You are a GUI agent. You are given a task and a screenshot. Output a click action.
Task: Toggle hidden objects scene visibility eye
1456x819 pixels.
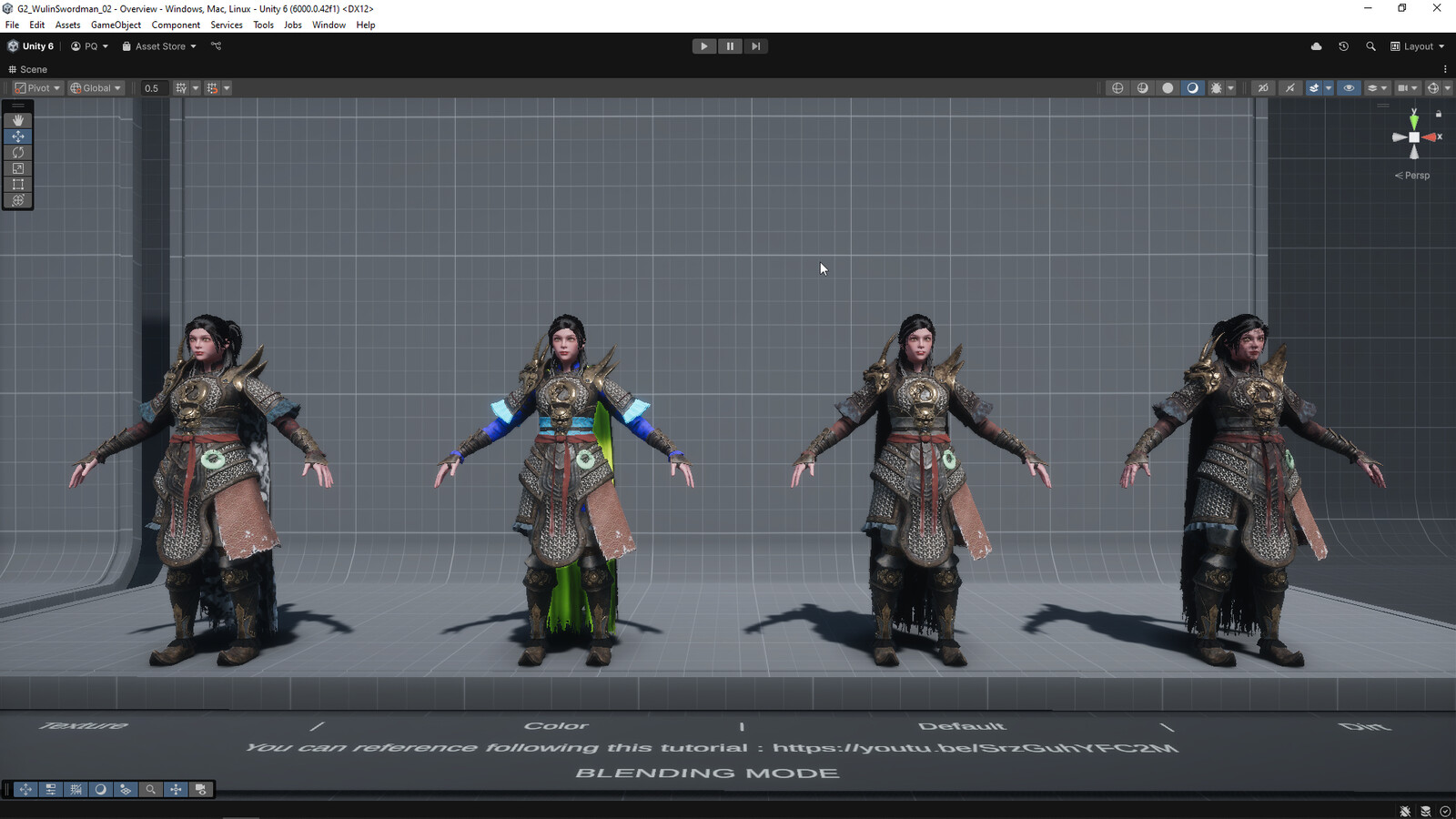(x=1349, y=88)
